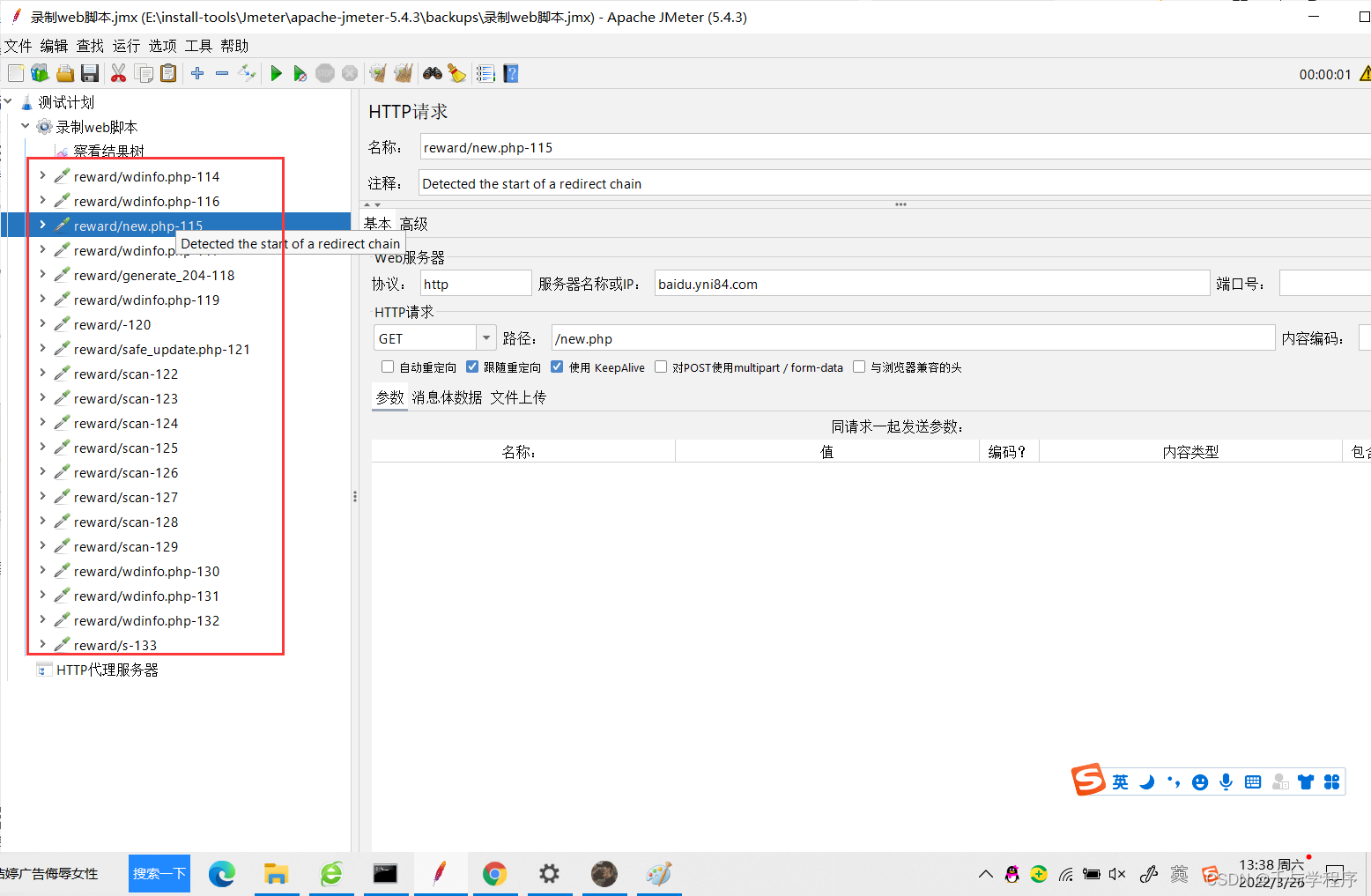Screen dimensions: 1371x896
Task: Start test without pauses icon
Action: click(300, 73)
